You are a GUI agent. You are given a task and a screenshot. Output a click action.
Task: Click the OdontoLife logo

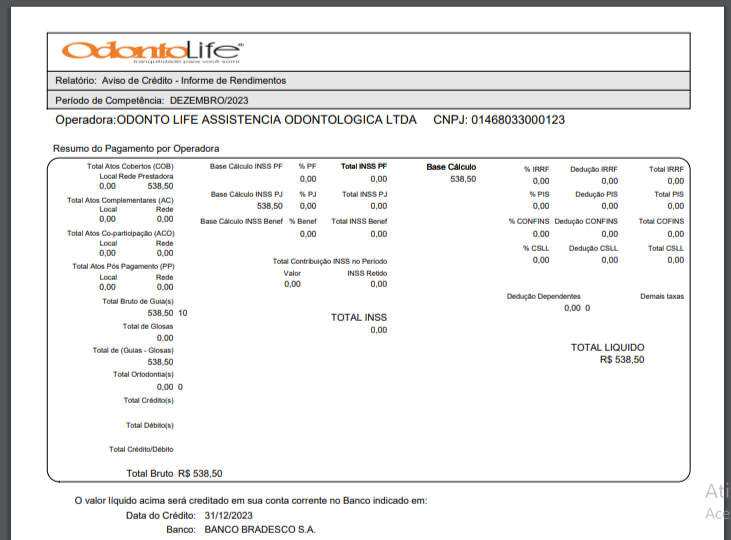[152, 52]
